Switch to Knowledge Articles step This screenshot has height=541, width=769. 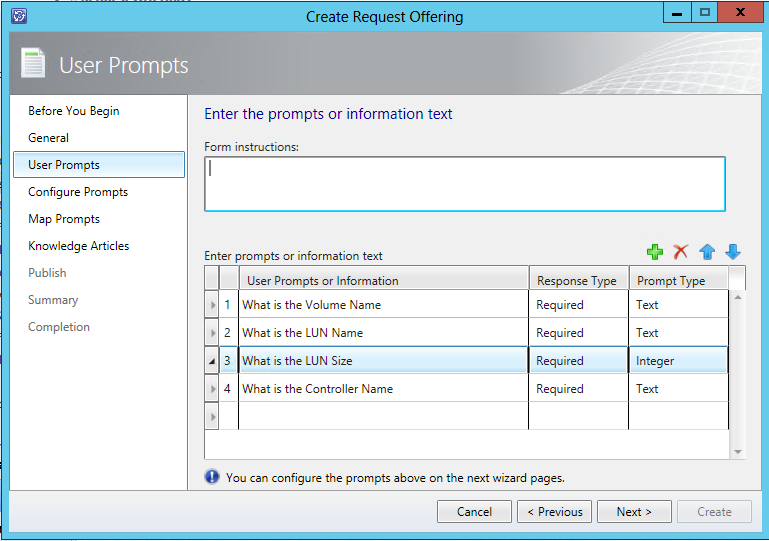coord(79,246)
